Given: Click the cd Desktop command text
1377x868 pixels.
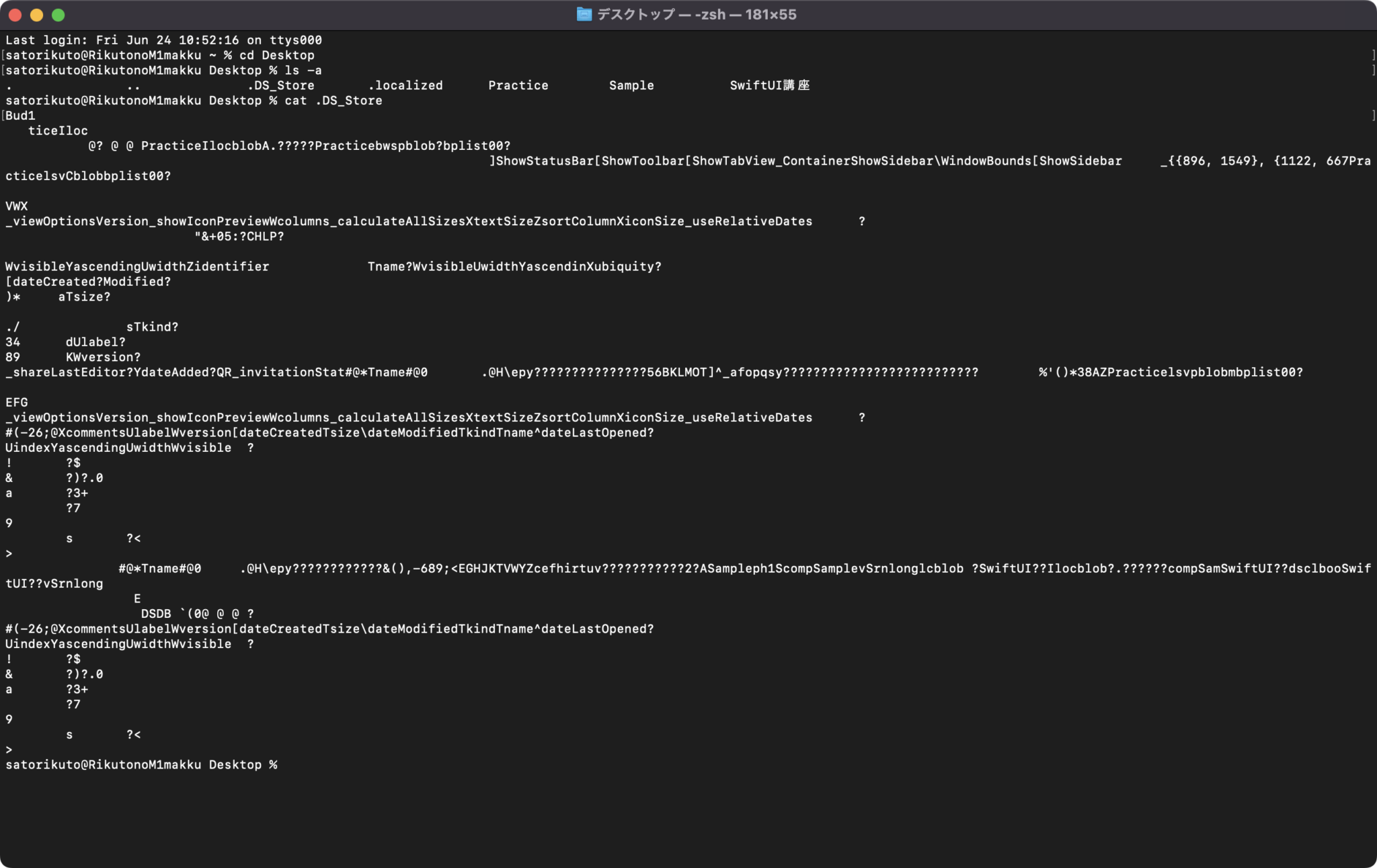Looking at the screenshot, I should 276,54.
